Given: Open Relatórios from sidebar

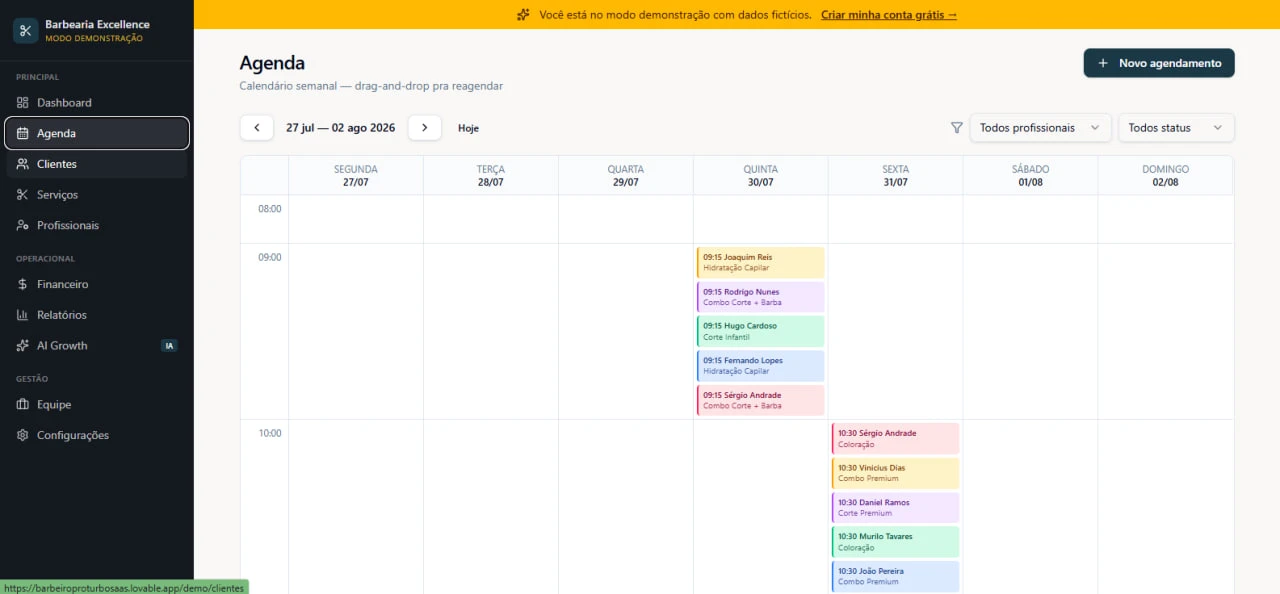Looking at the screenshot, I should tap(97, 315).
